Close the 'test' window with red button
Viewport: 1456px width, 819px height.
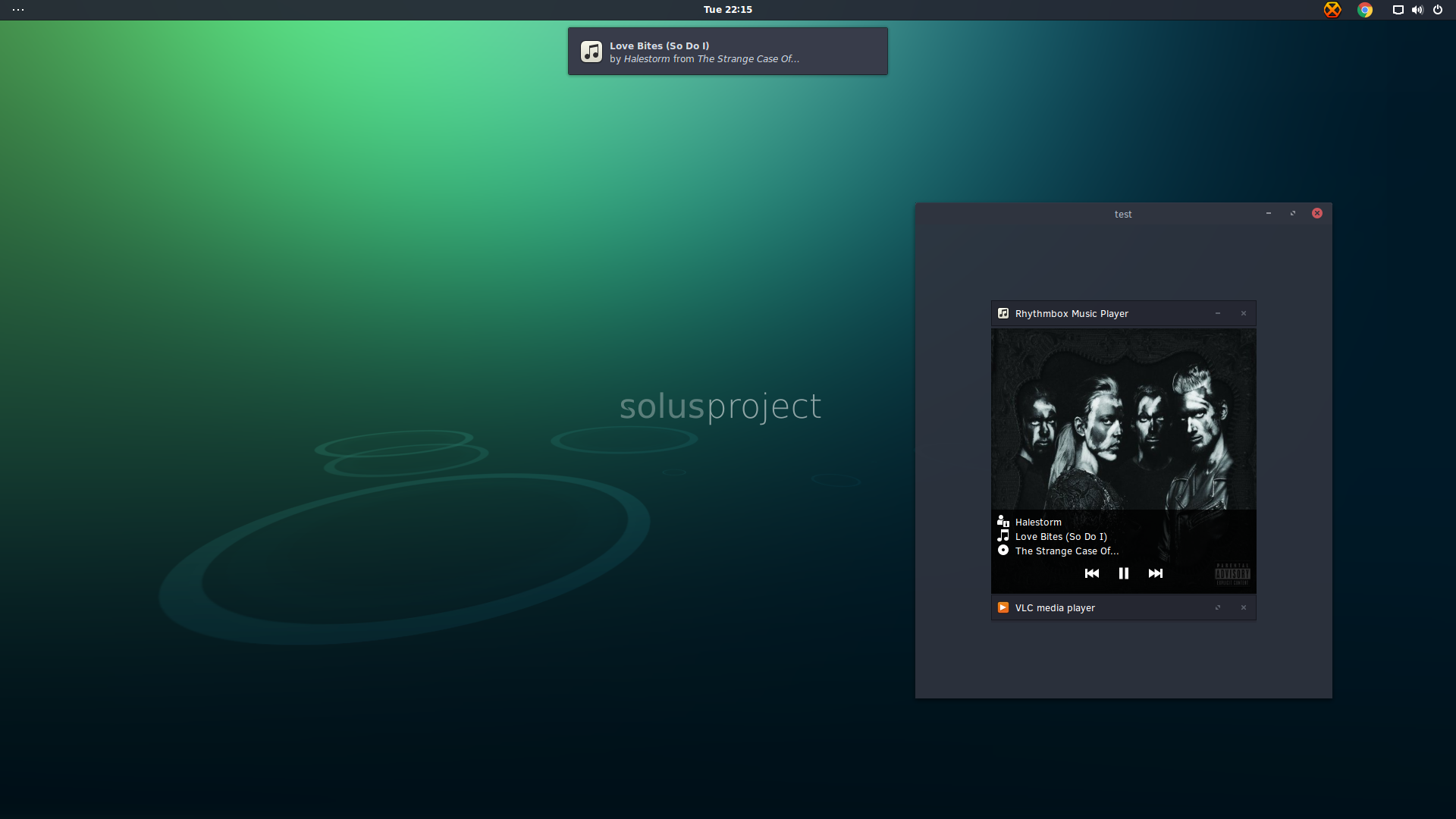click(x=1317, y=214)
